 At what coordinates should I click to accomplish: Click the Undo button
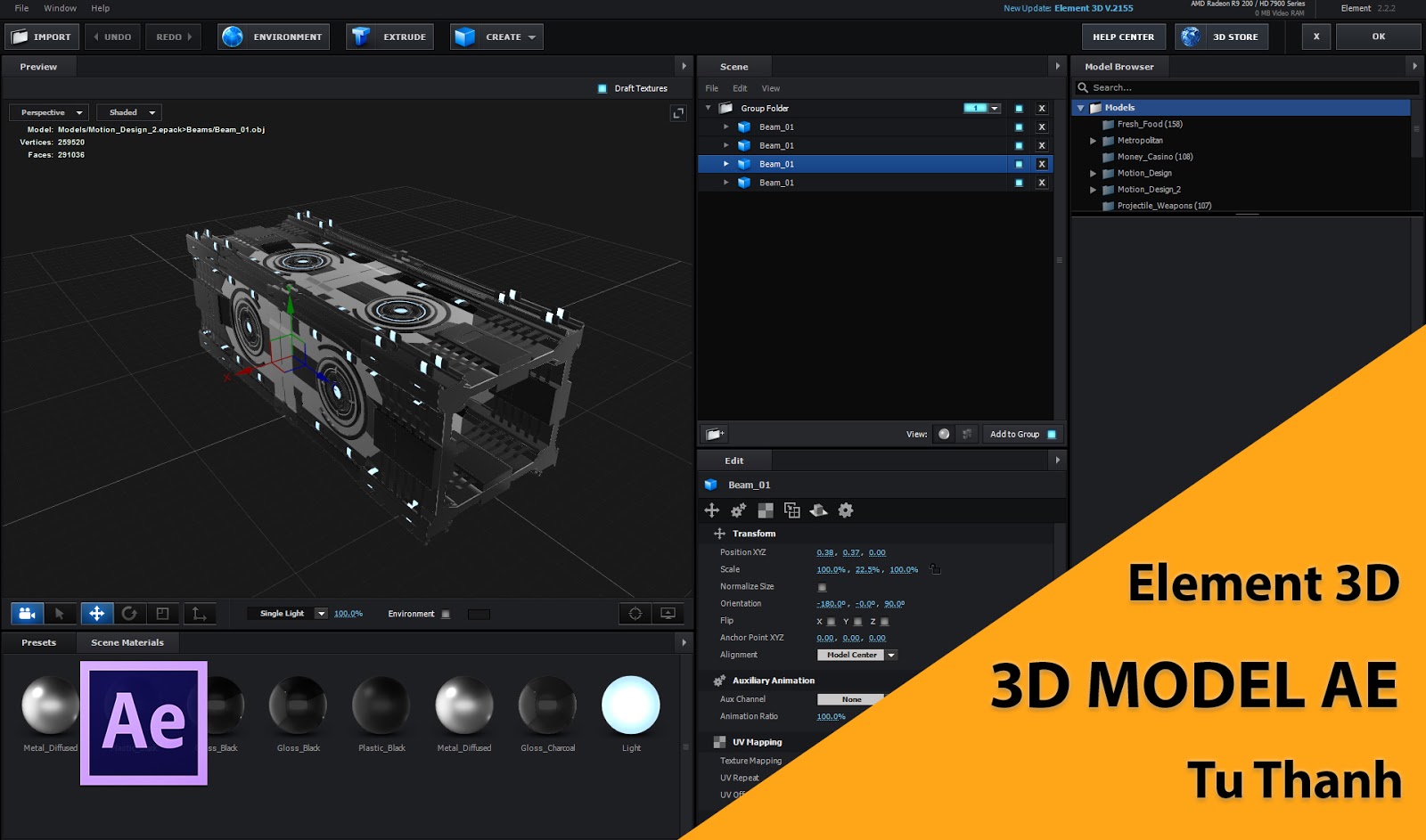(112, 37)
